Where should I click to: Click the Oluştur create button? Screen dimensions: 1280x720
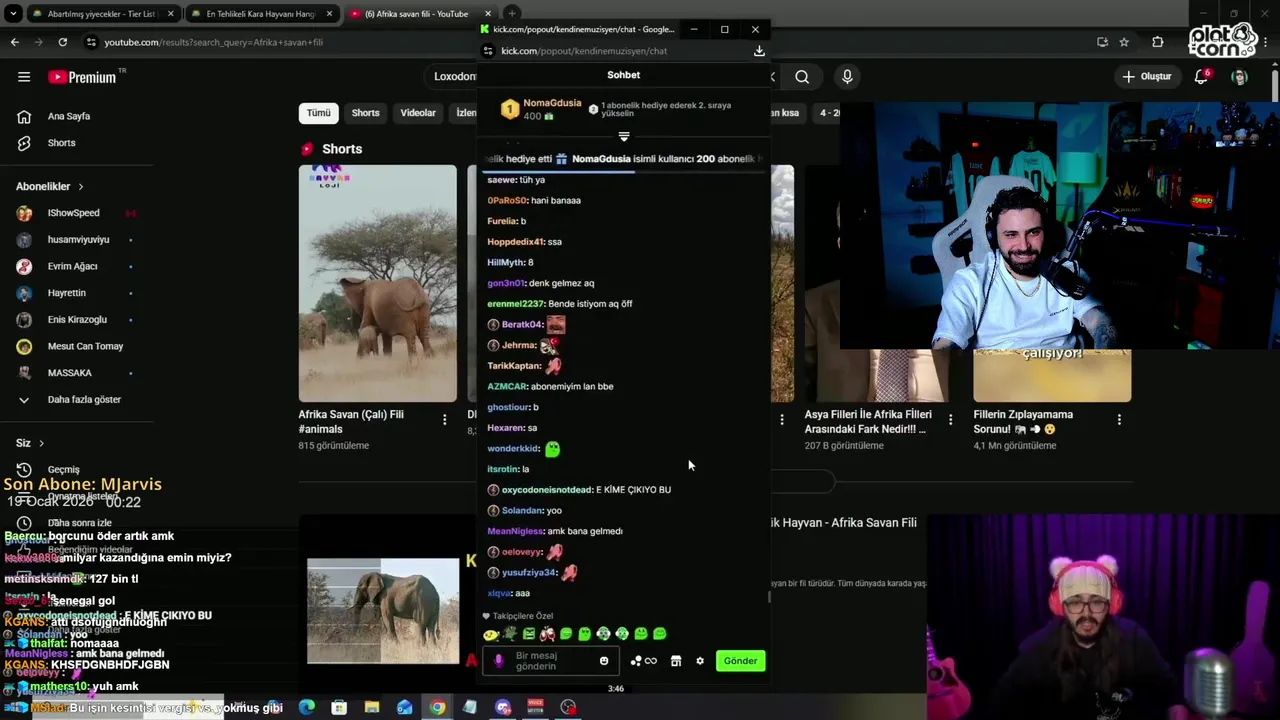tap(1147, 77)
